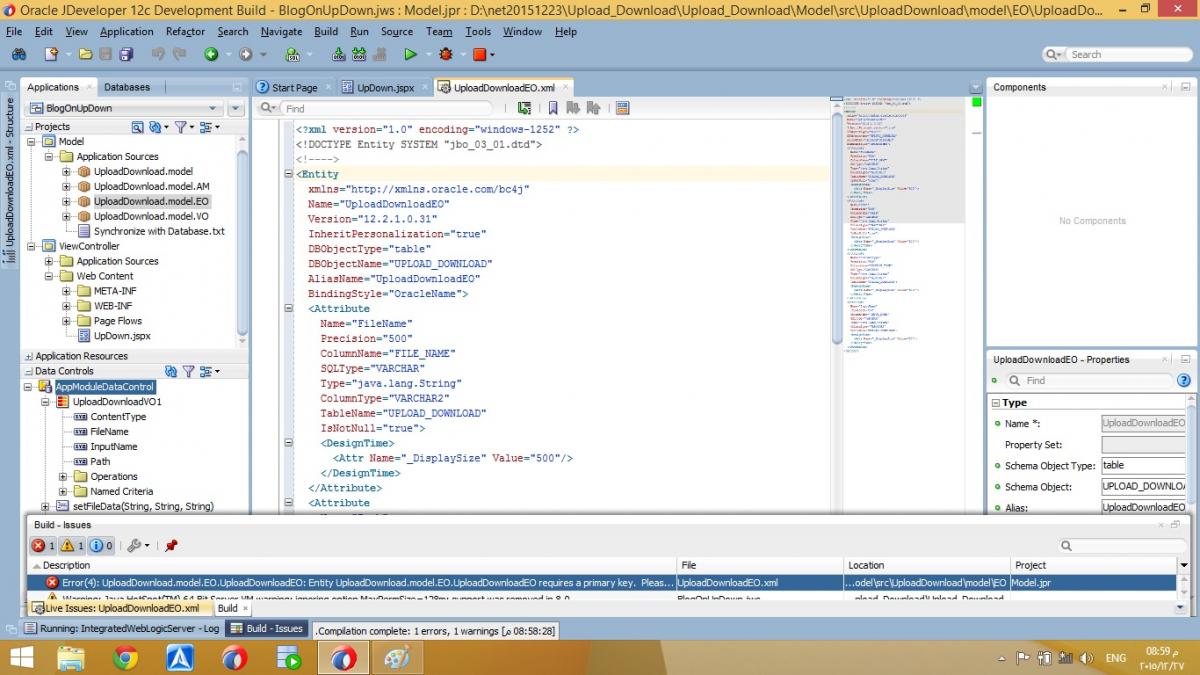Open the Databases panel tab
This screenshot has width=1200, height=675.
coord(127,87)
